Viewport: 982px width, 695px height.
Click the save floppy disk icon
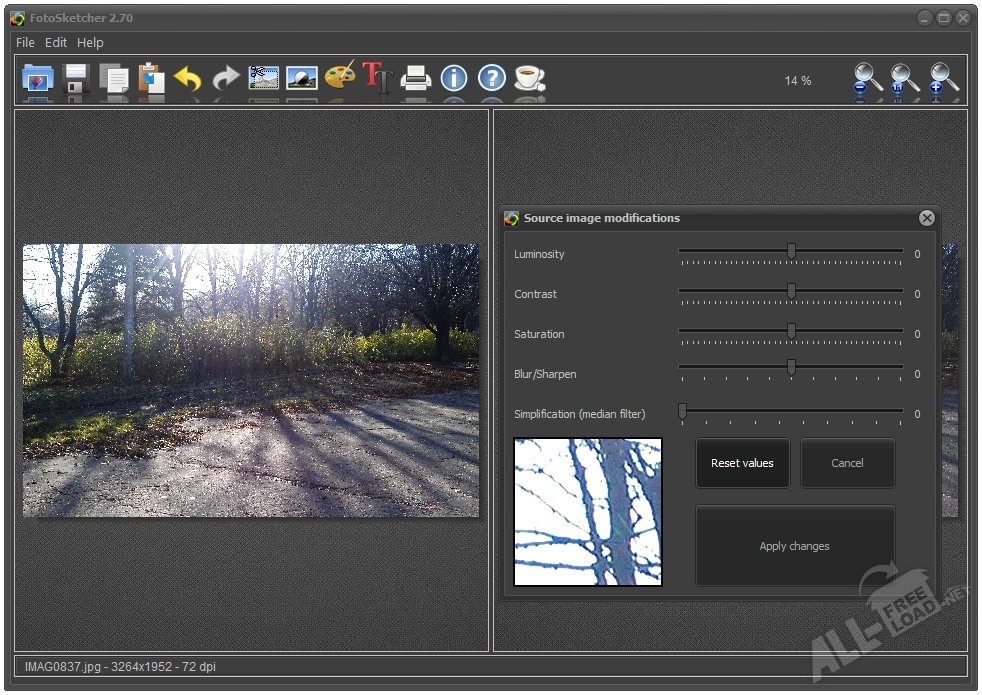tap(77, 79)
